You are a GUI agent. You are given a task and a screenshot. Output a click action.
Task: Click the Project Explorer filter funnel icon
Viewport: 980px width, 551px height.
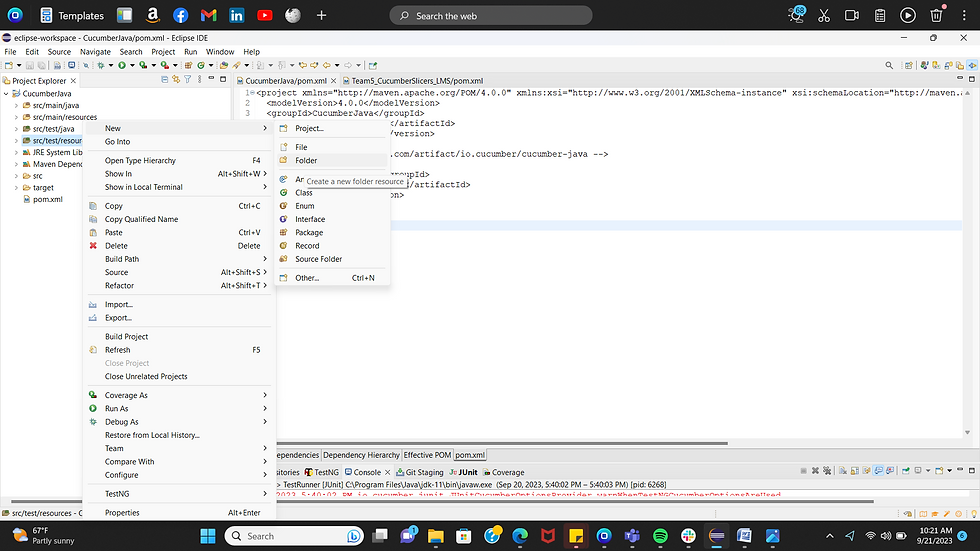[188, 79]
